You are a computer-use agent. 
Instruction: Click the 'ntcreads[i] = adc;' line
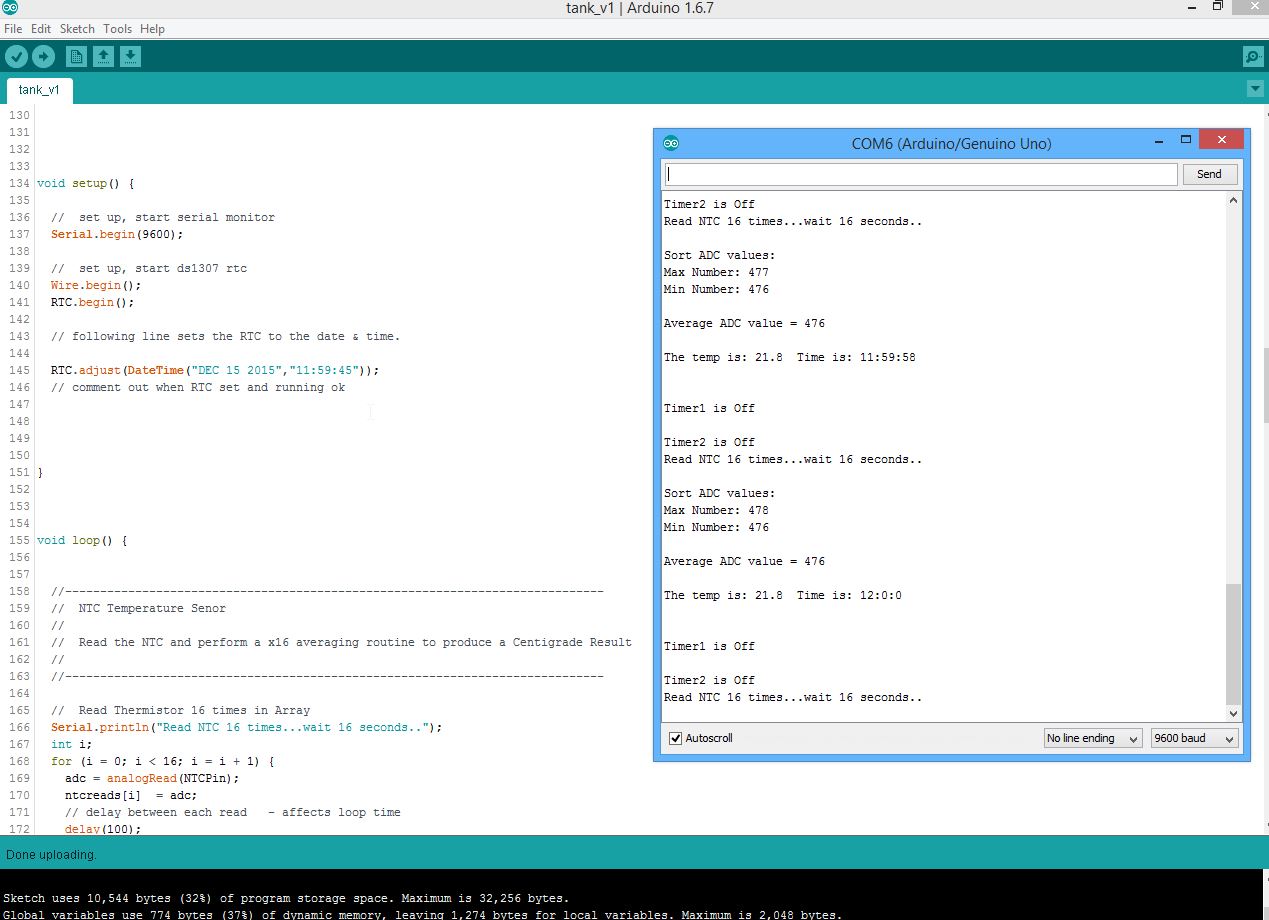[x=131, y=795]
